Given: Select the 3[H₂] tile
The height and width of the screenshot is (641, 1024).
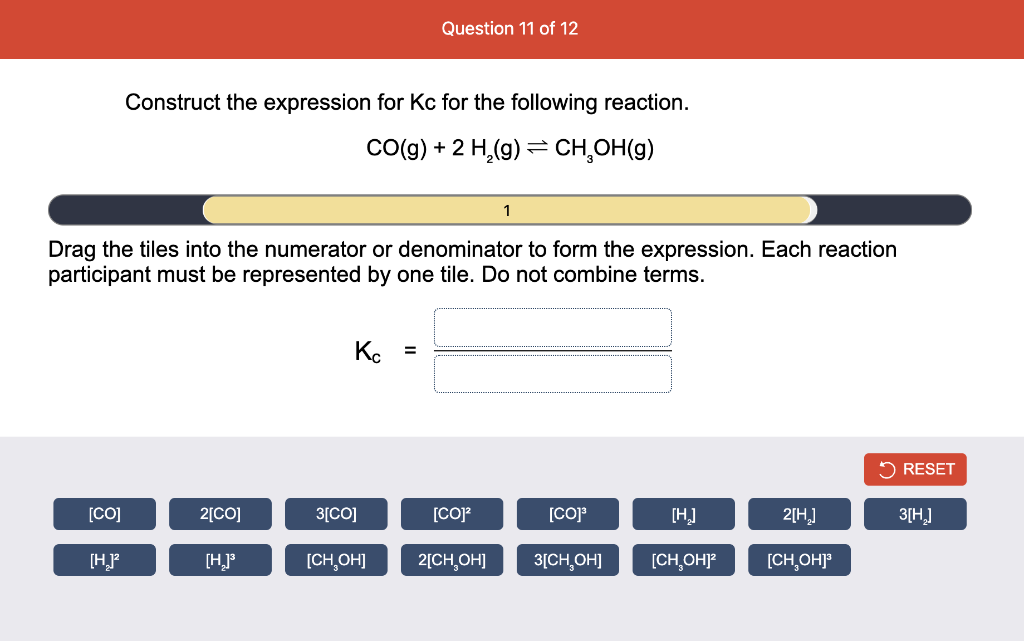Looking at the screenshot, I should click(x=915, y=513).
